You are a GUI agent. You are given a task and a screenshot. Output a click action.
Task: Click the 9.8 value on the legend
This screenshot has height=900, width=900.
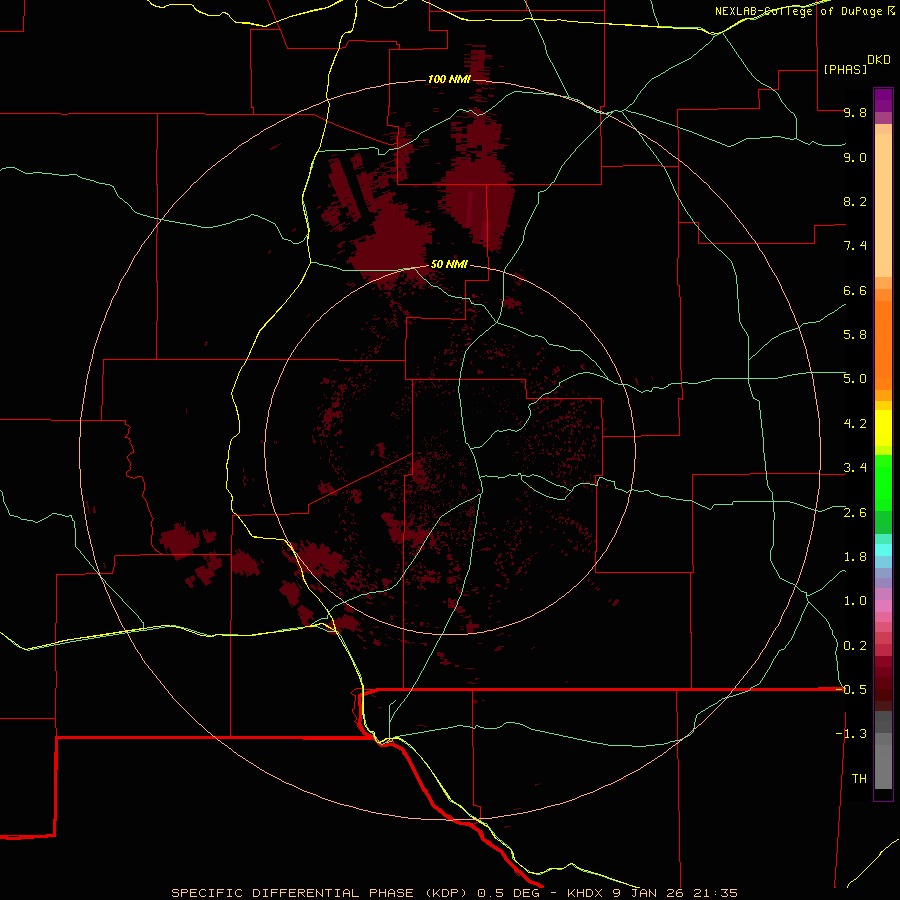pyautogui.click(x=855, y=112)
